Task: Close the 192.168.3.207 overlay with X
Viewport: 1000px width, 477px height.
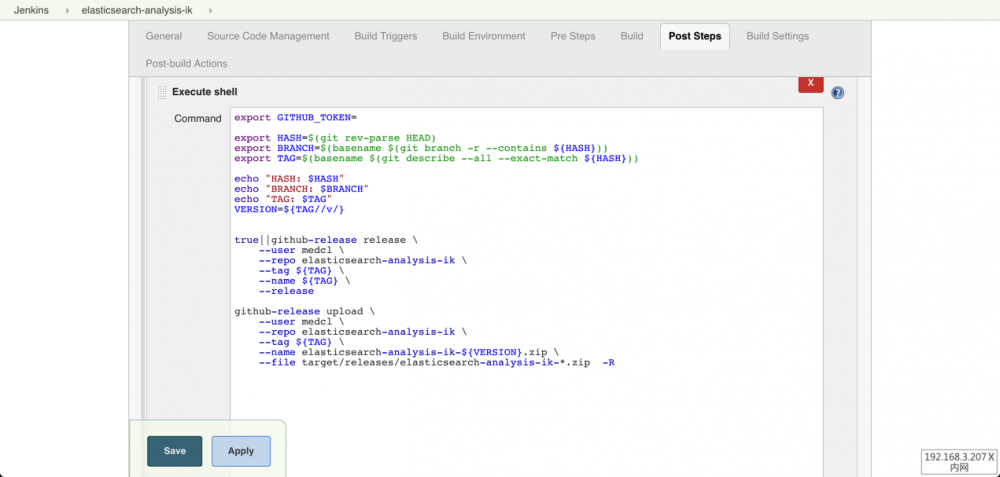Action: click(x=991, y=457)
